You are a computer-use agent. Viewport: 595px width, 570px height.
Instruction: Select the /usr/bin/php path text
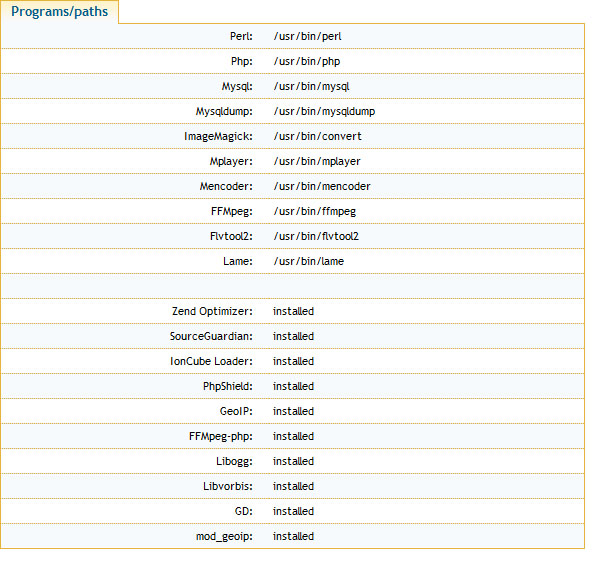tap(307, 61)
